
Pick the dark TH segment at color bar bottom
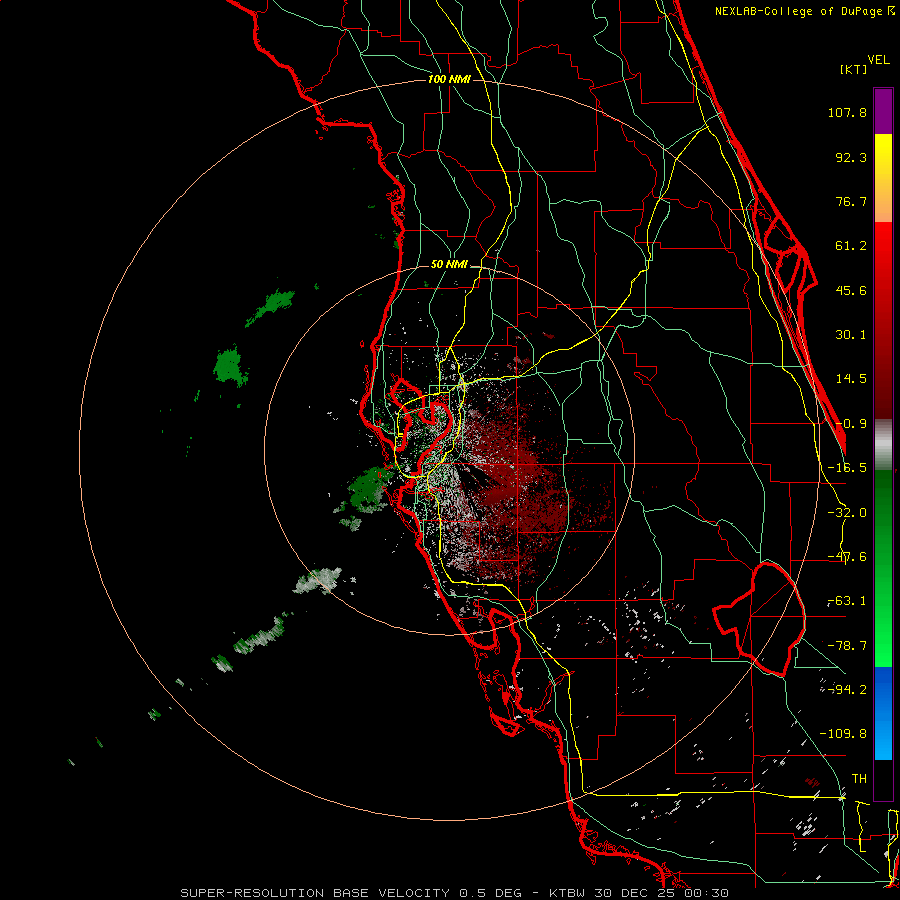coord(883,780)
